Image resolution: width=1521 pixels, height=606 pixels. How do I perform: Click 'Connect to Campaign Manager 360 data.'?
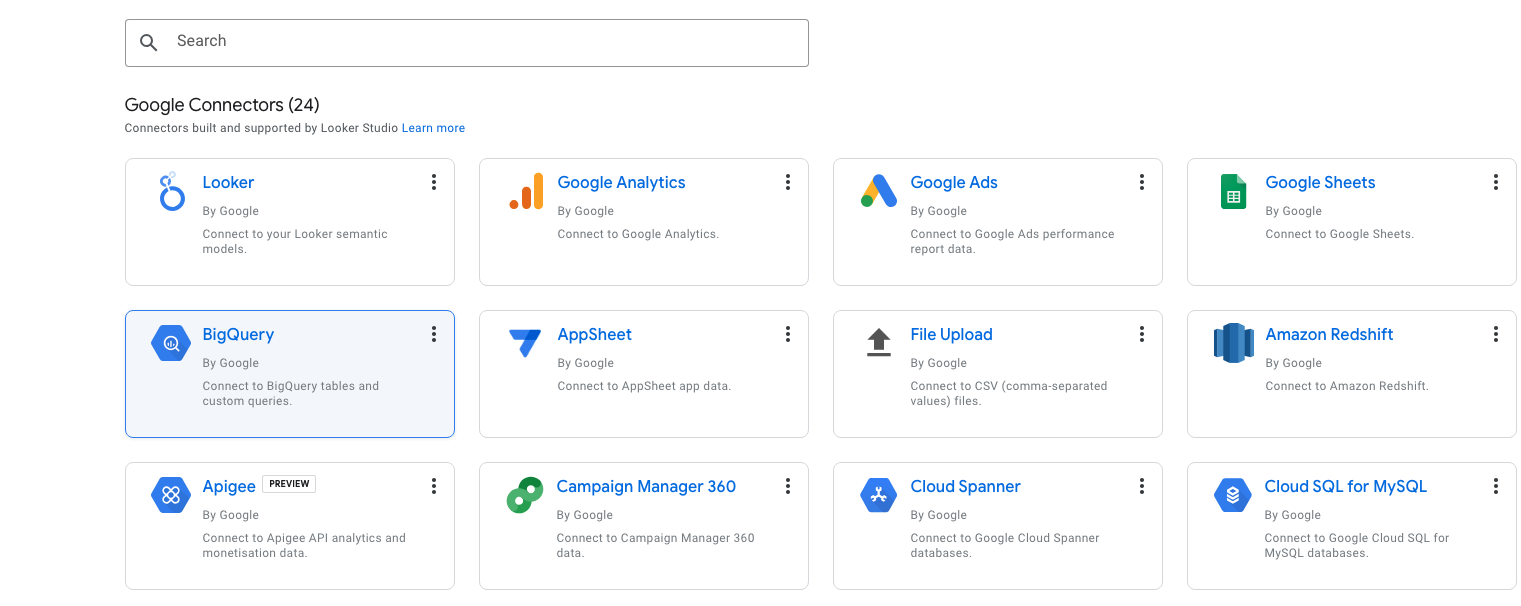point(656,546)
